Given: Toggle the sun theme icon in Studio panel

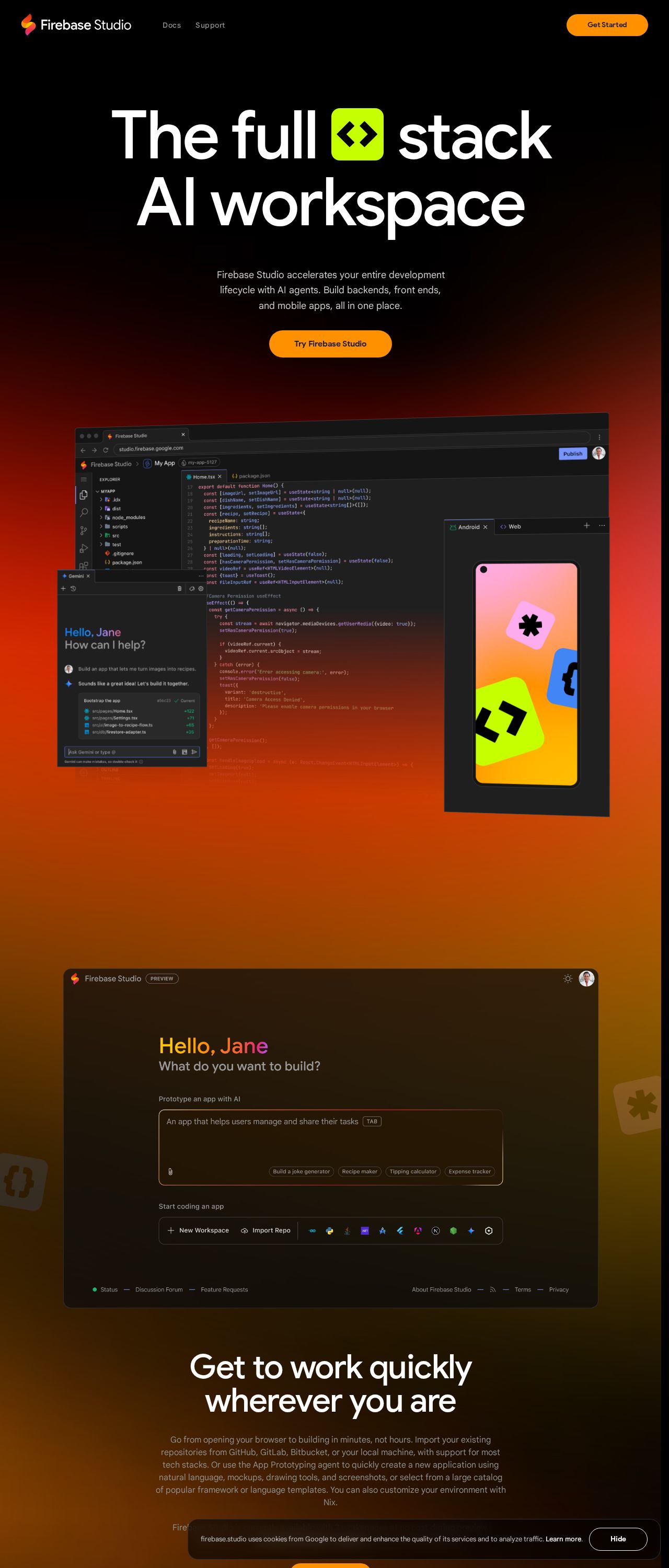Looking at the screenshot, I should 567,979.
